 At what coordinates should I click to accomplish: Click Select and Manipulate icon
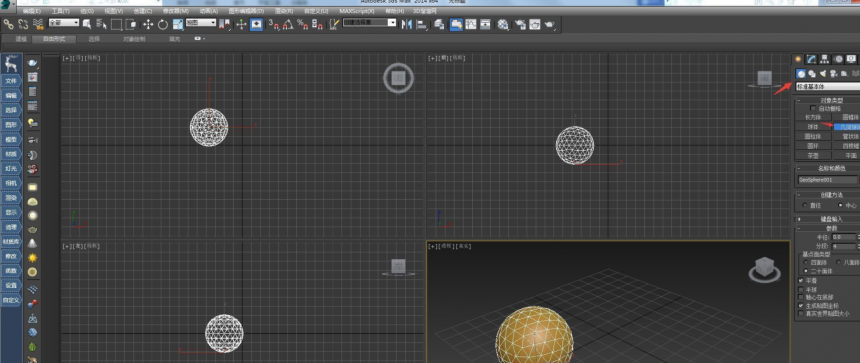[x=241, y=24]
